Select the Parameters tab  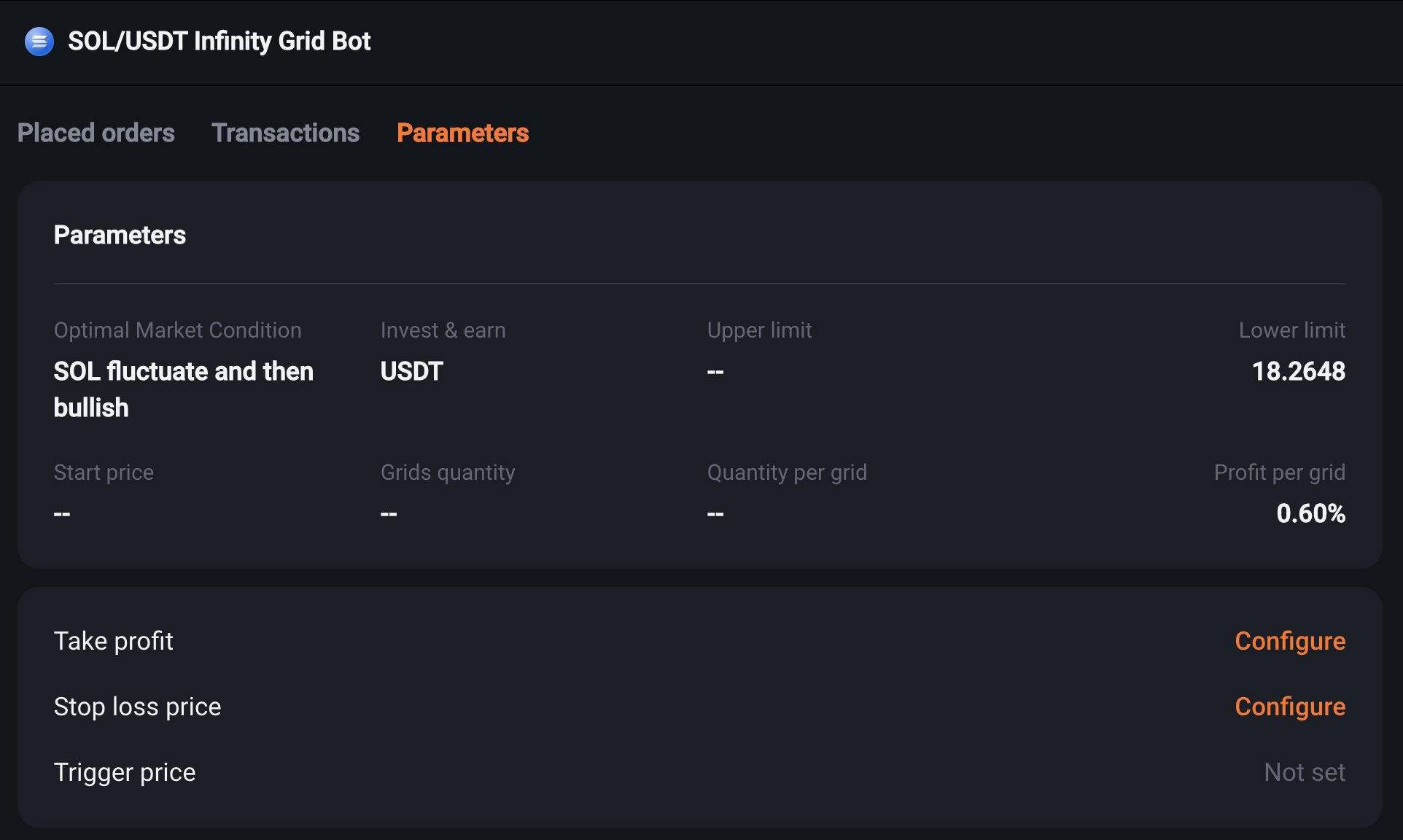point(463,133)
